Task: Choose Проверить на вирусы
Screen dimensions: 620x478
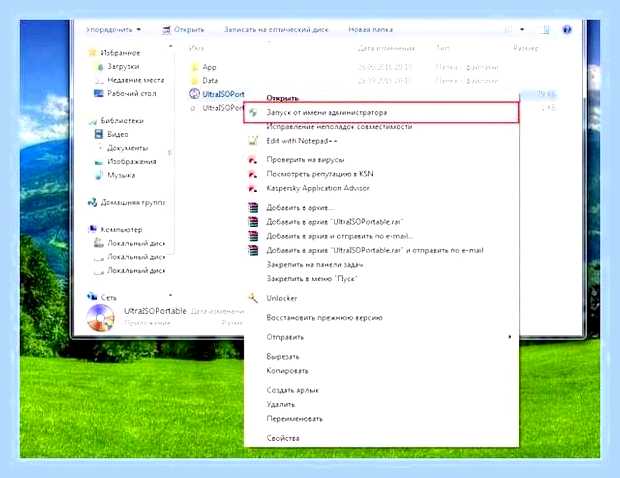Action: pyautogui.click(x=305, y=160)
